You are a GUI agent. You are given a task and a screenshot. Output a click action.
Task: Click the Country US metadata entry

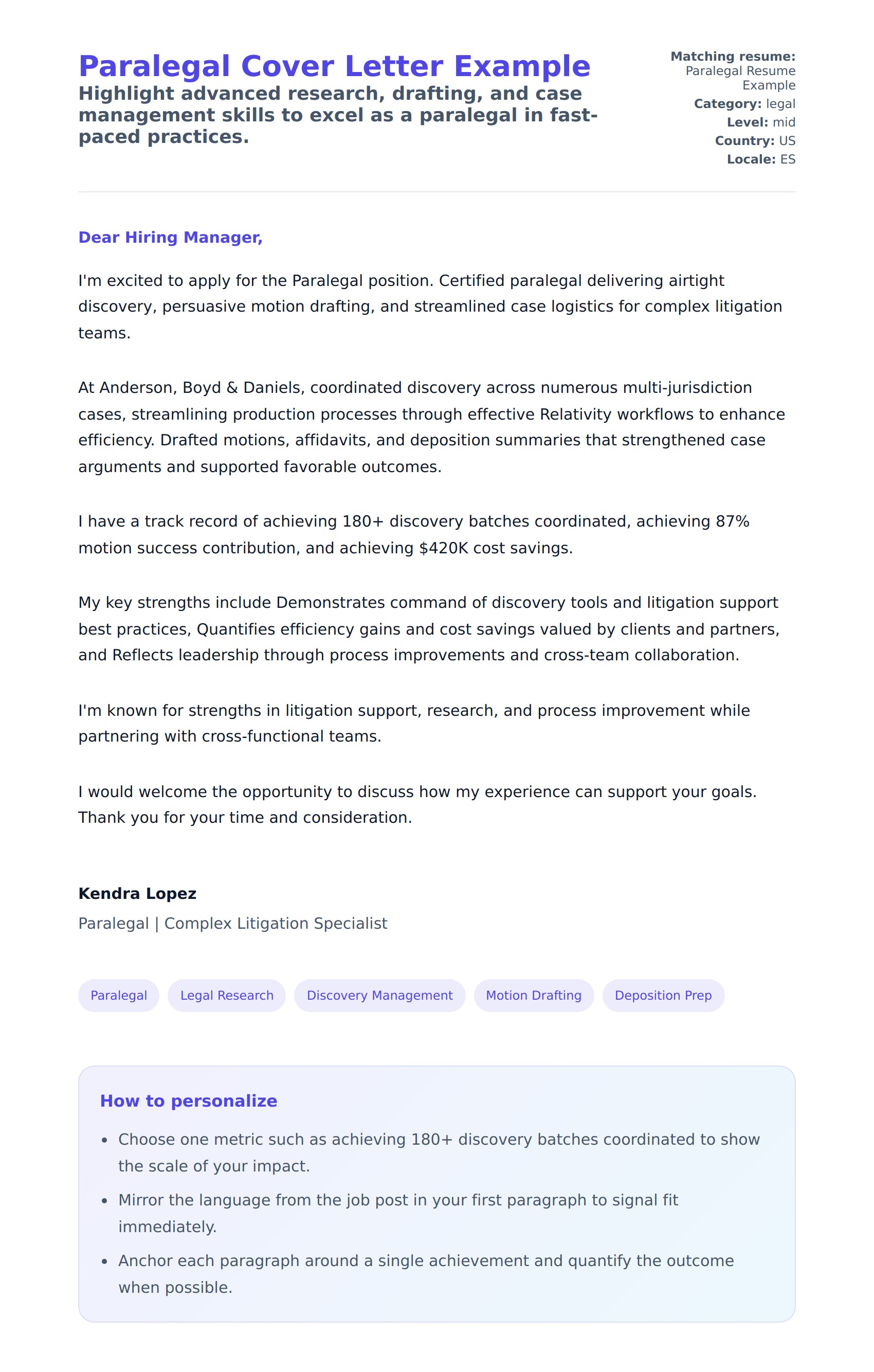pyautogui.click(x=755, y=141)
